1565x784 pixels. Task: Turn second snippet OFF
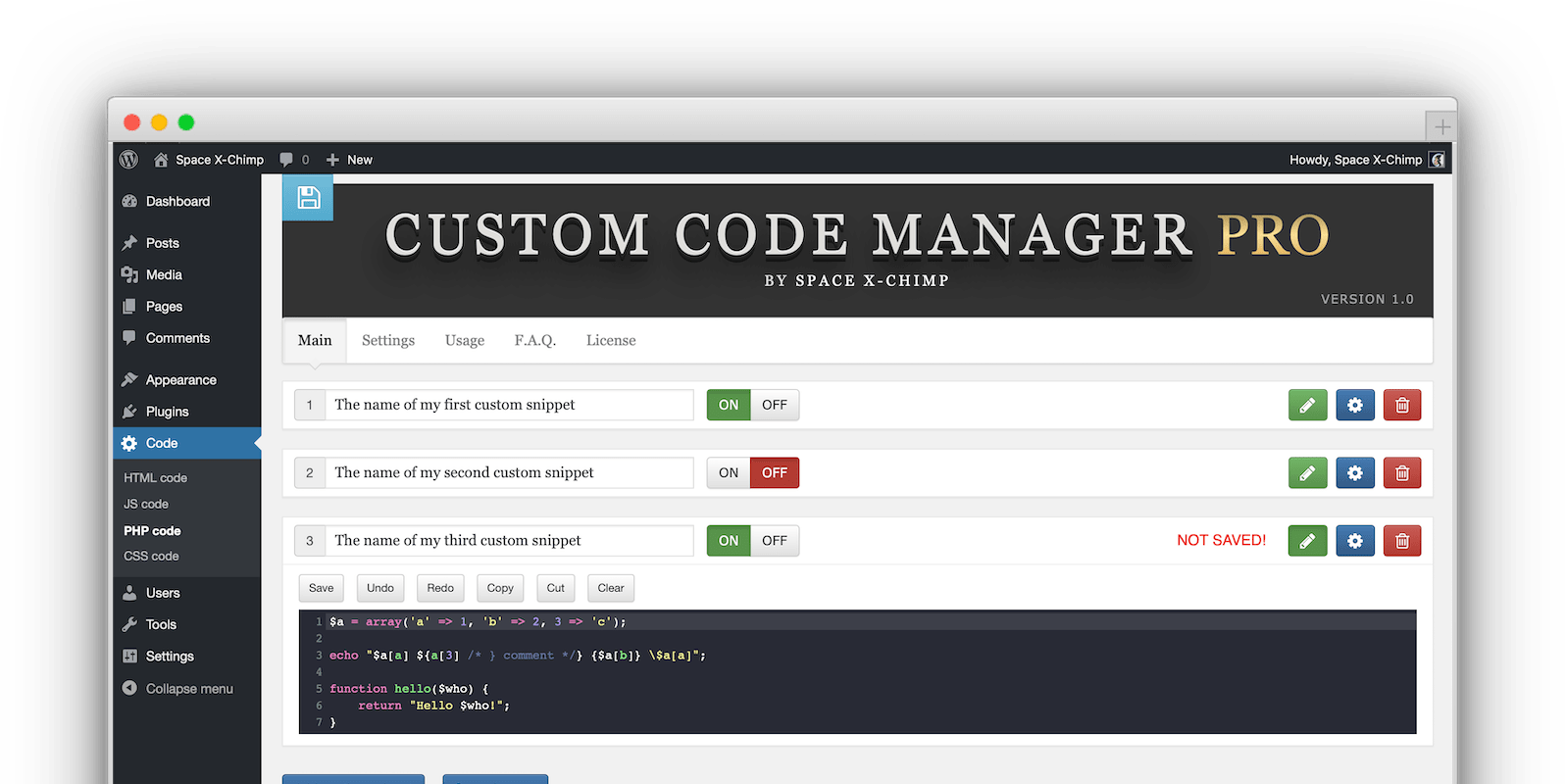(775, 472)
